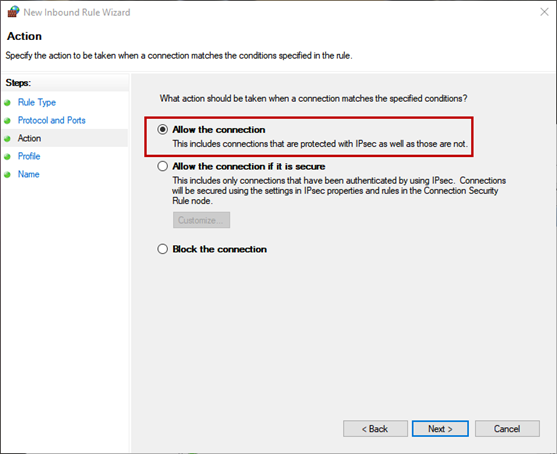Screen dimensions: 557x454
Task: Open the Name step link
Action: (28, 174)
